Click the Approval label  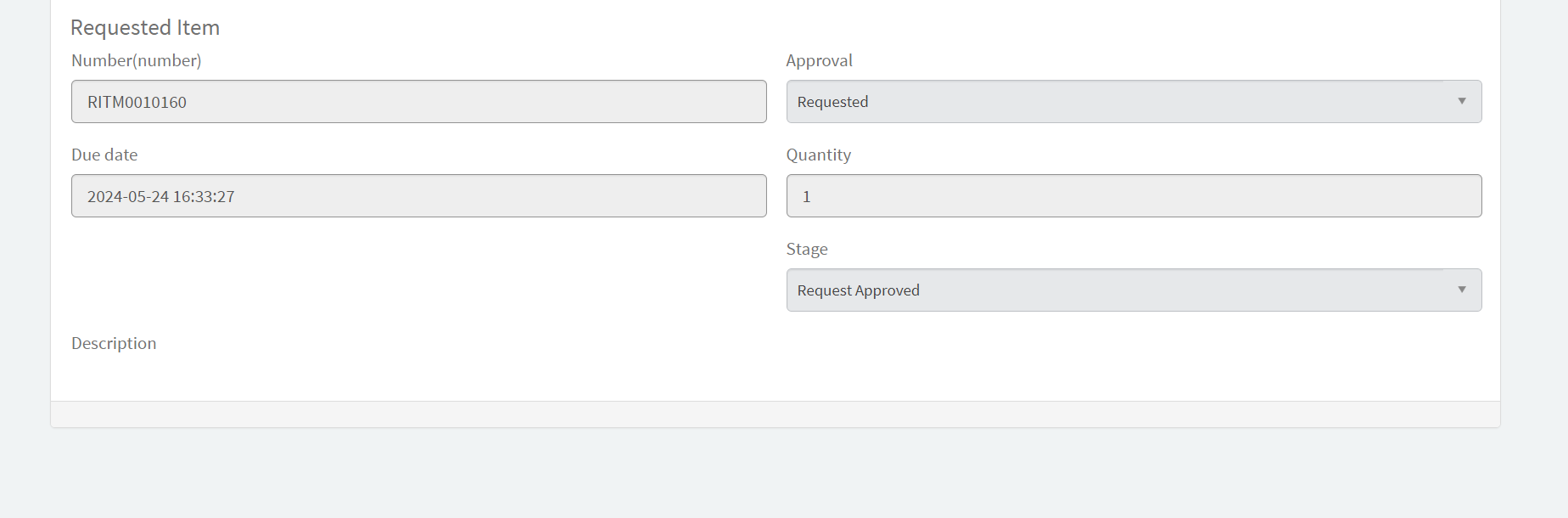(x=819, y=60)
